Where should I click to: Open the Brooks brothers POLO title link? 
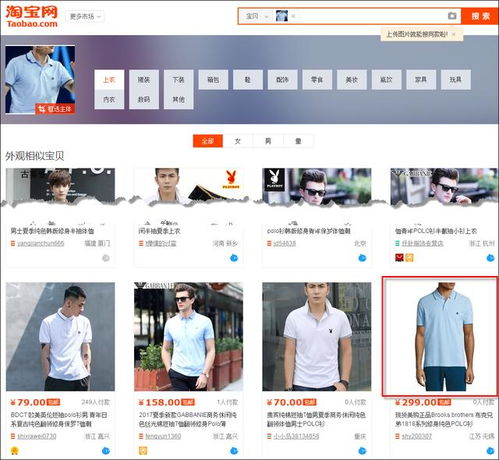pyautogui.click(x=444, y=419)
